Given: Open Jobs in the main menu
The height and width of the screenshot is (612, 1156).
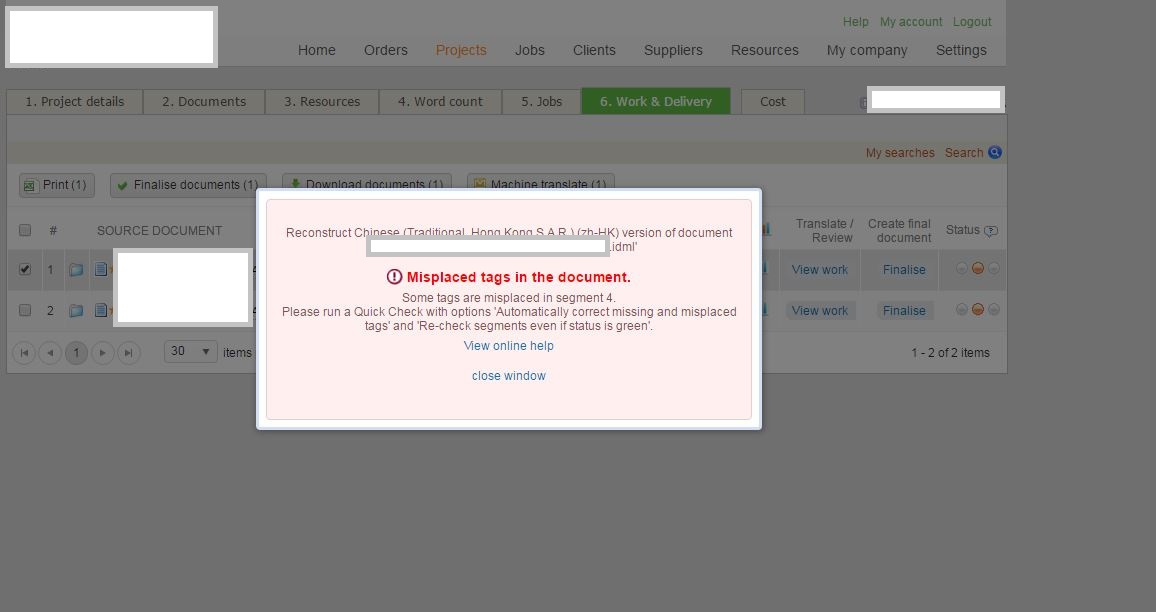Looking at the screenshot, I should pos(529,50).
